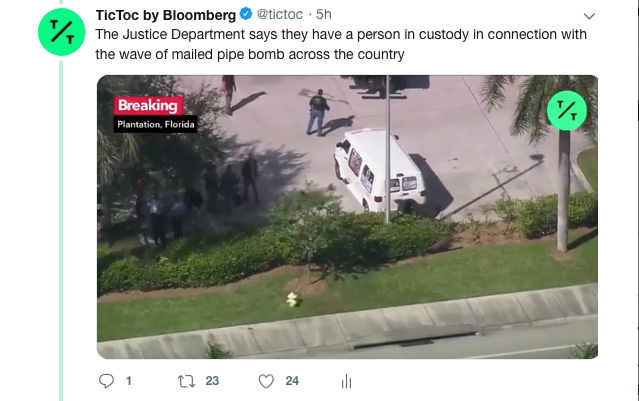Click the red Breaking label on video
This screenshot has height=401, width=639.
click(x=148, y=106)
